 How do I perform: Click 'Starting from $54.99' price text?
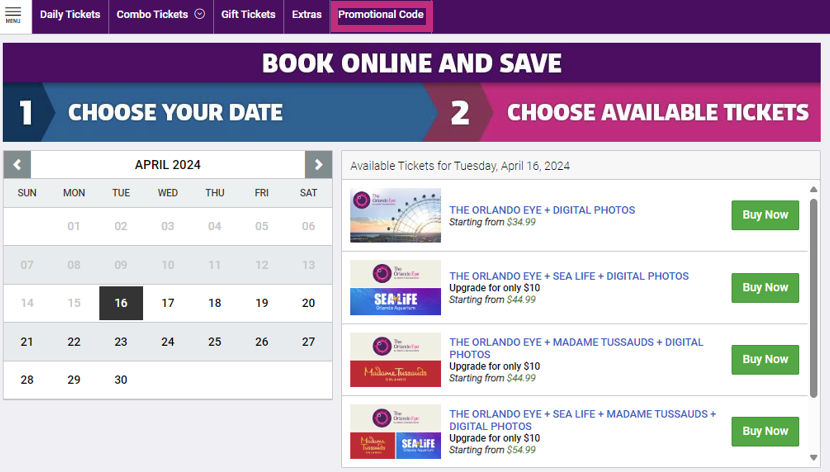(x=492, y=450)
